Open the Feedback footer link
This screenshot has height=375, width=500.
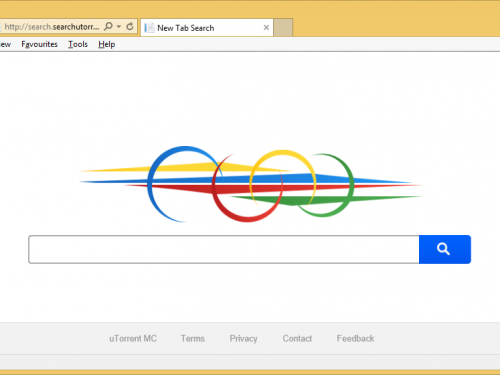tap(355, 339)
